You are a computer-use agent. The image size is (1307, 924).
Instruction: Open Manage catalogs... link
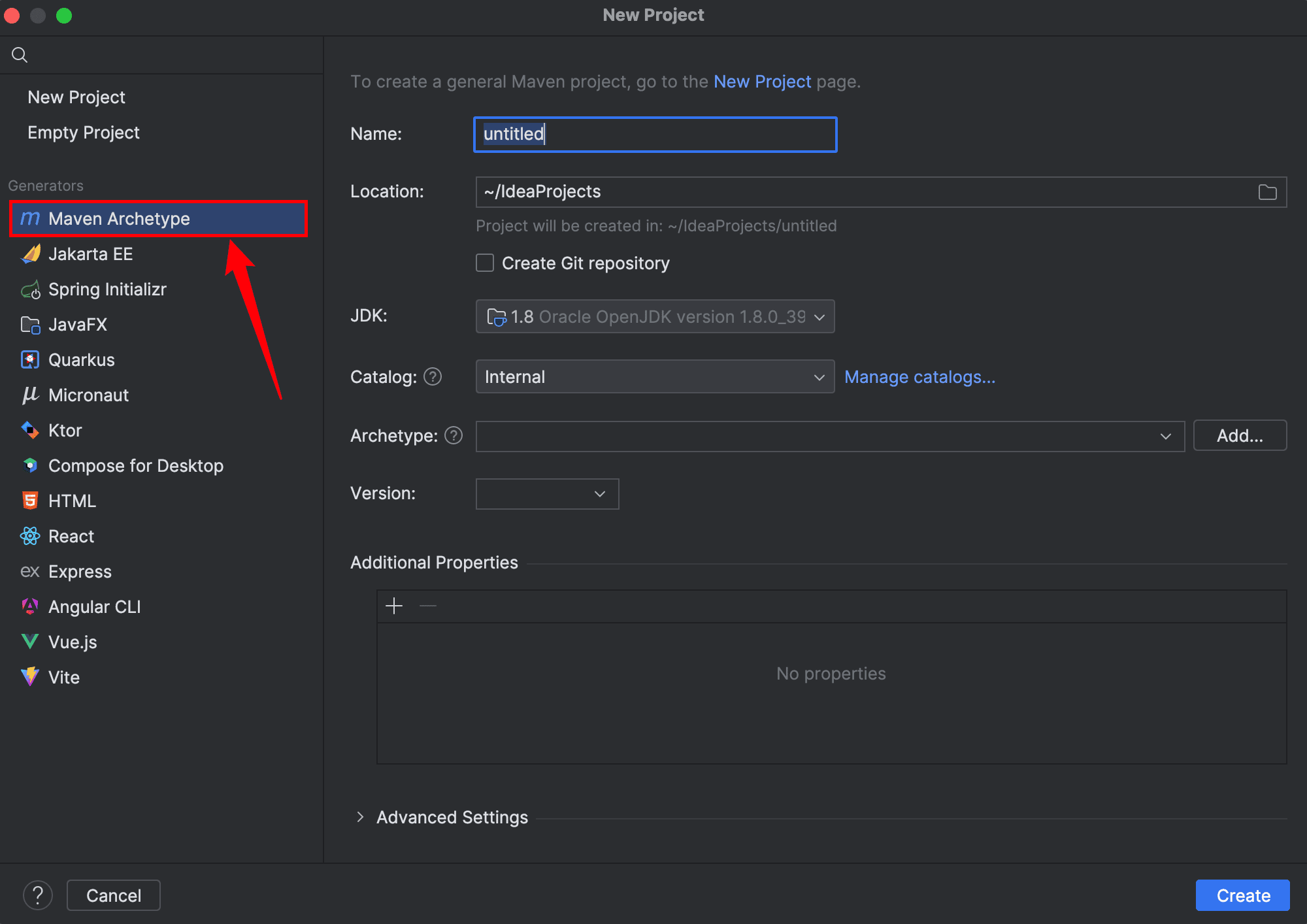tap(920, 377)
